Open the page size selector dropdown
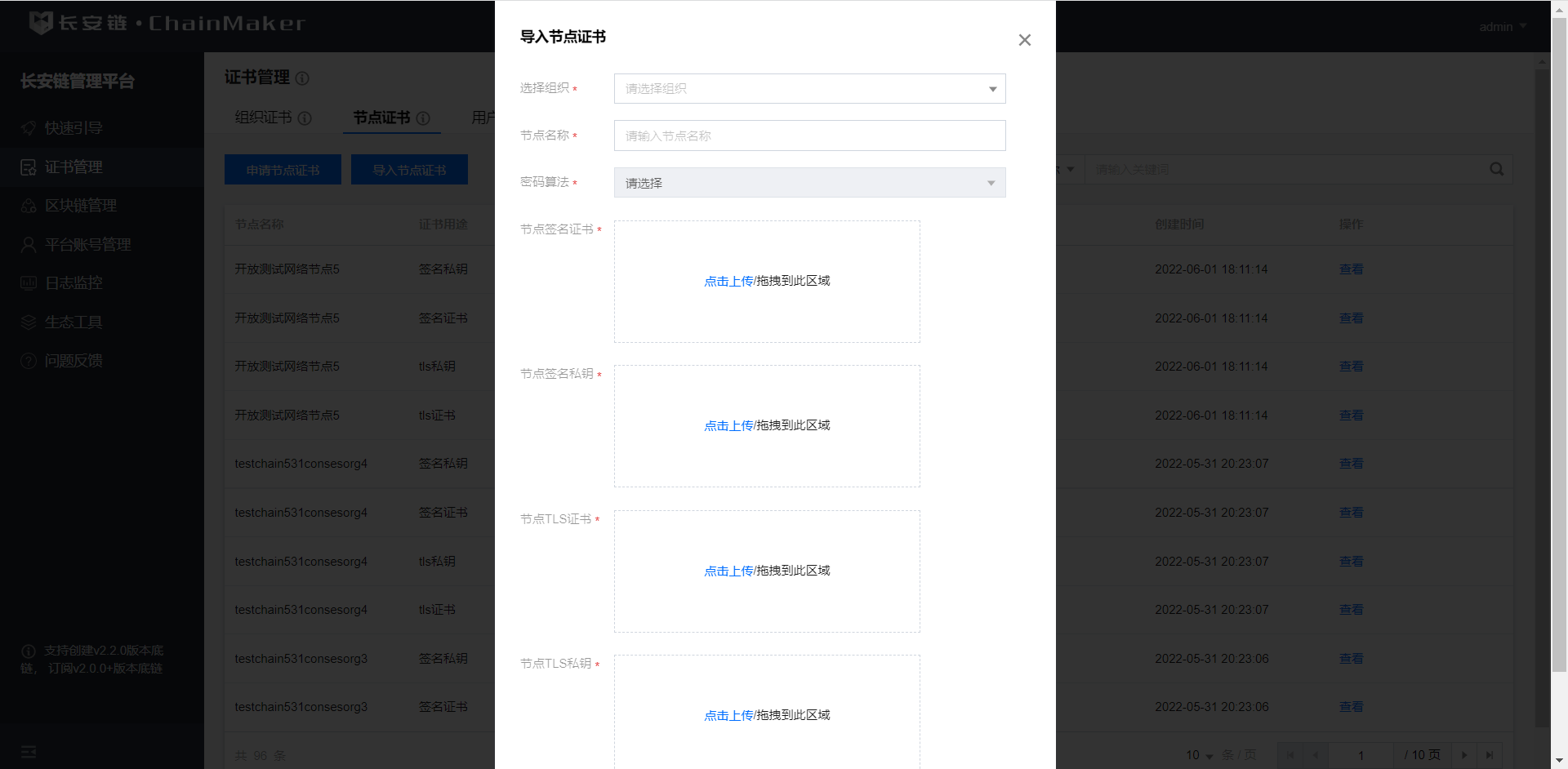The width and height of the screenshot is (1568, 769). click(1199, 755)
